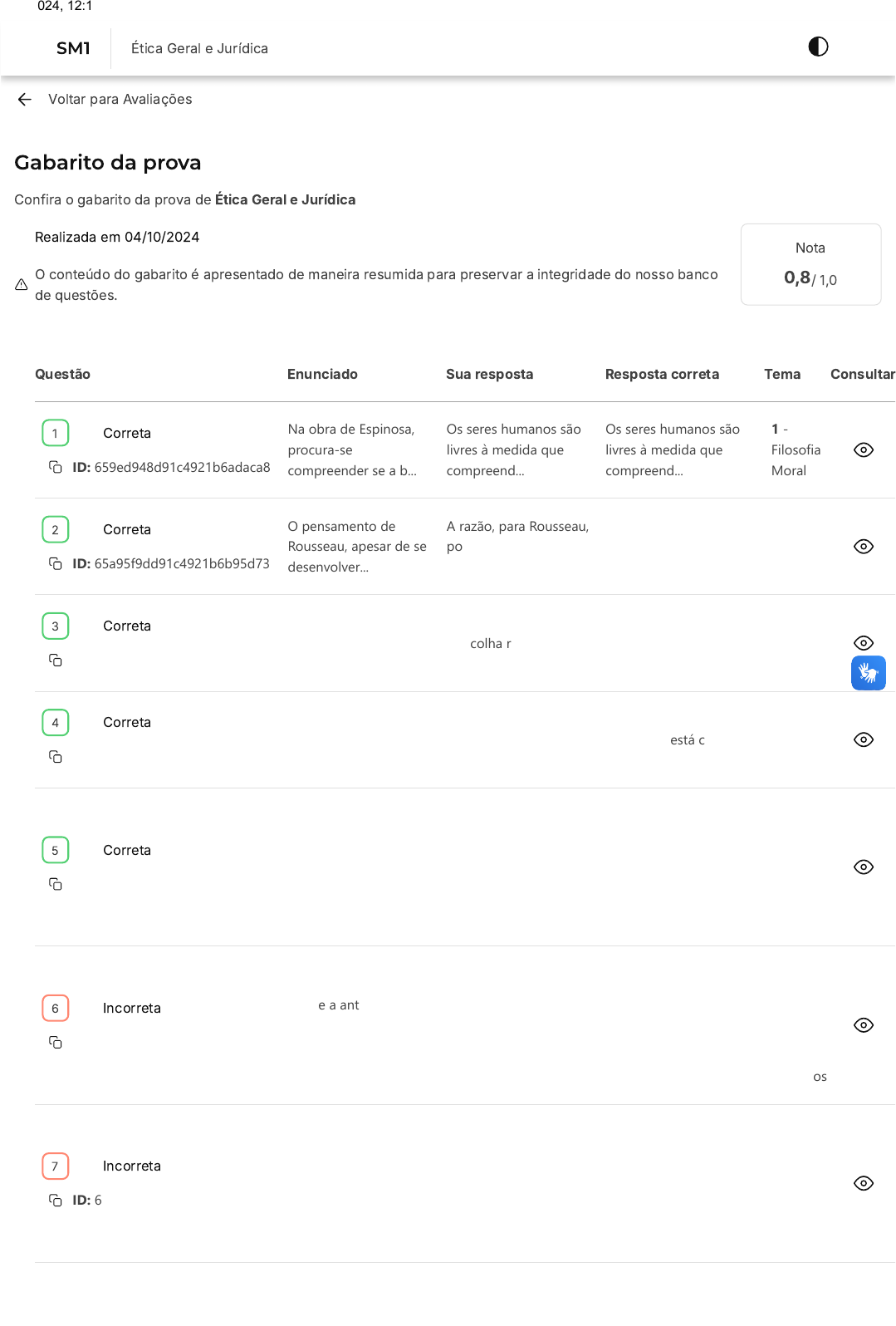Image resolution: width=896 pixels, height=1326 pixels.
Task: Consult incorrect question 7 via eye icon
Action: (864, 1183)
